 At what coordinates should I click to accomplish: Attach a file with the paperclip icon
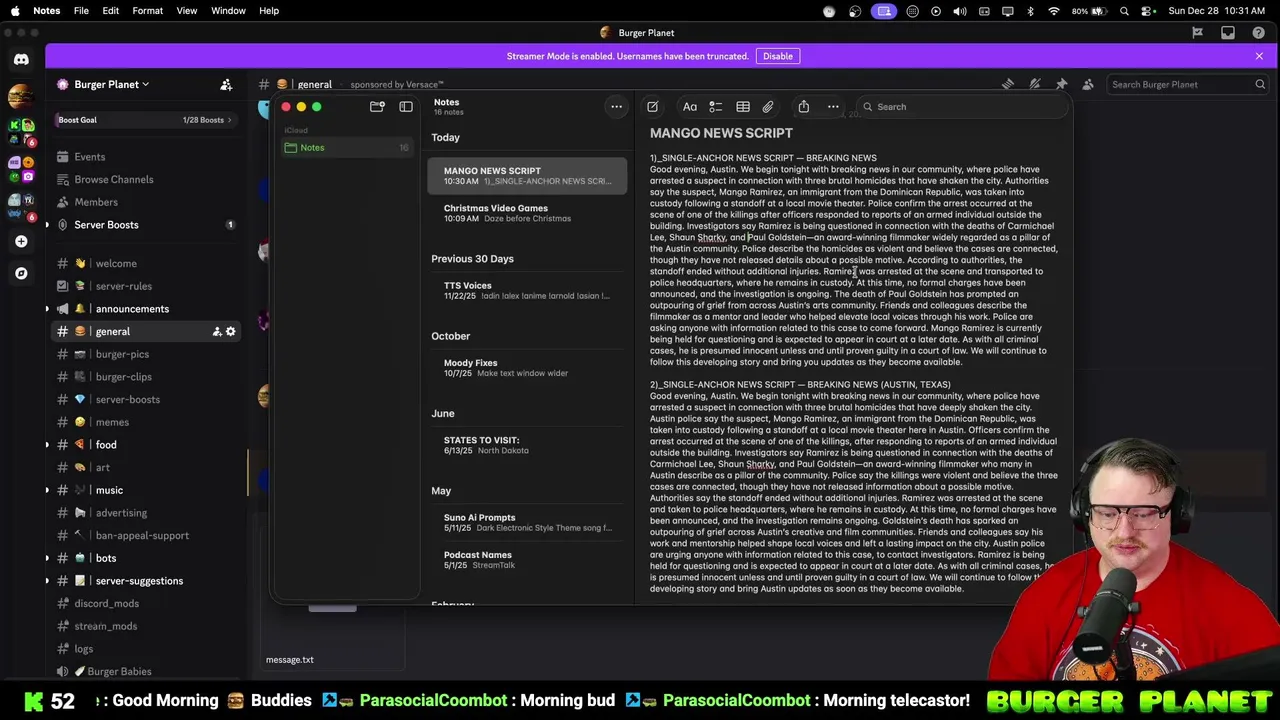(x=768, y=107)
